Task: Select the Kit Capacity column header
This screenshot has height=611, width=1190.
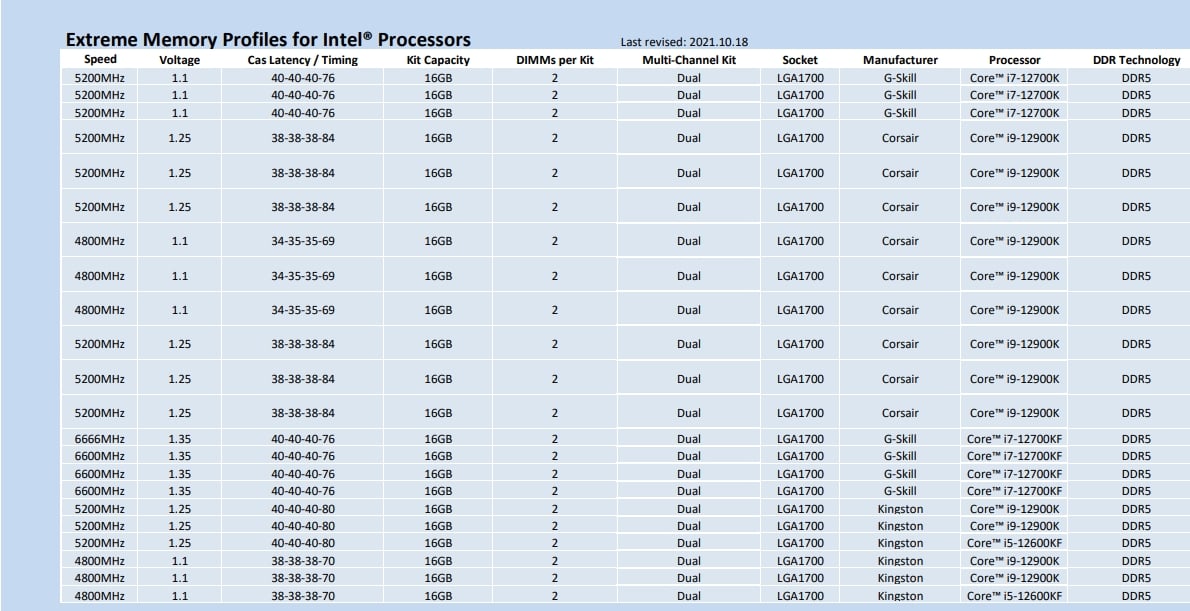Action: pos(438,60)
